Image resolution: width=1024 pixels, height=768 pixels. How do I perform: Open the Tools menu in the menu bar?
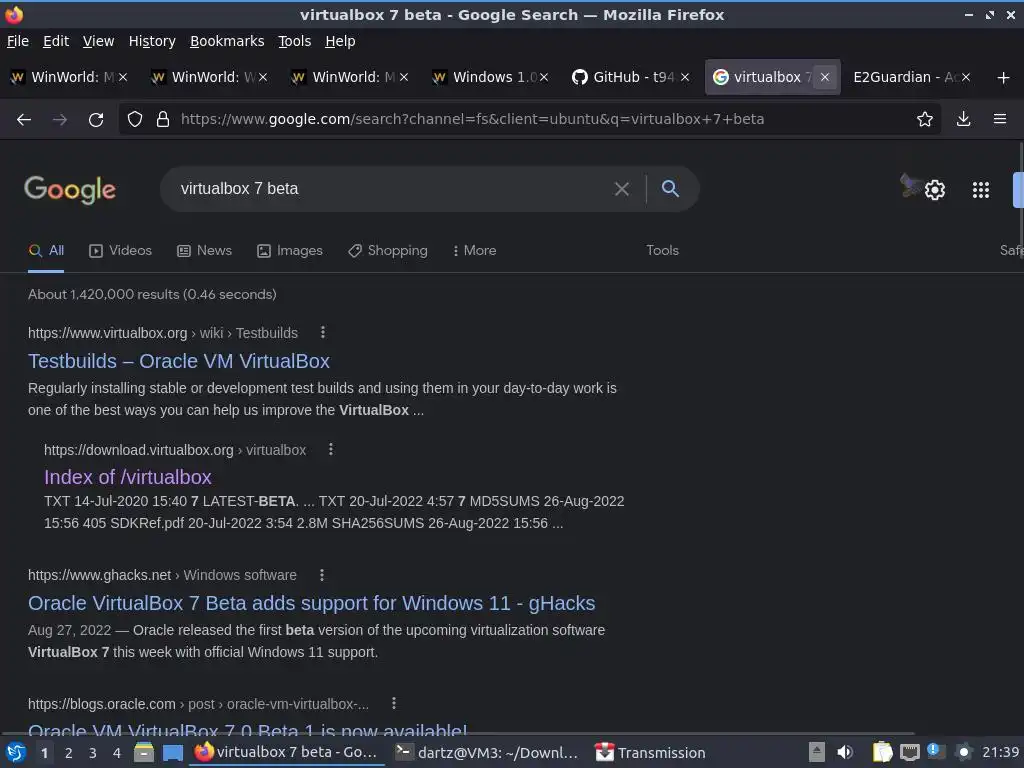click(295, 41)
